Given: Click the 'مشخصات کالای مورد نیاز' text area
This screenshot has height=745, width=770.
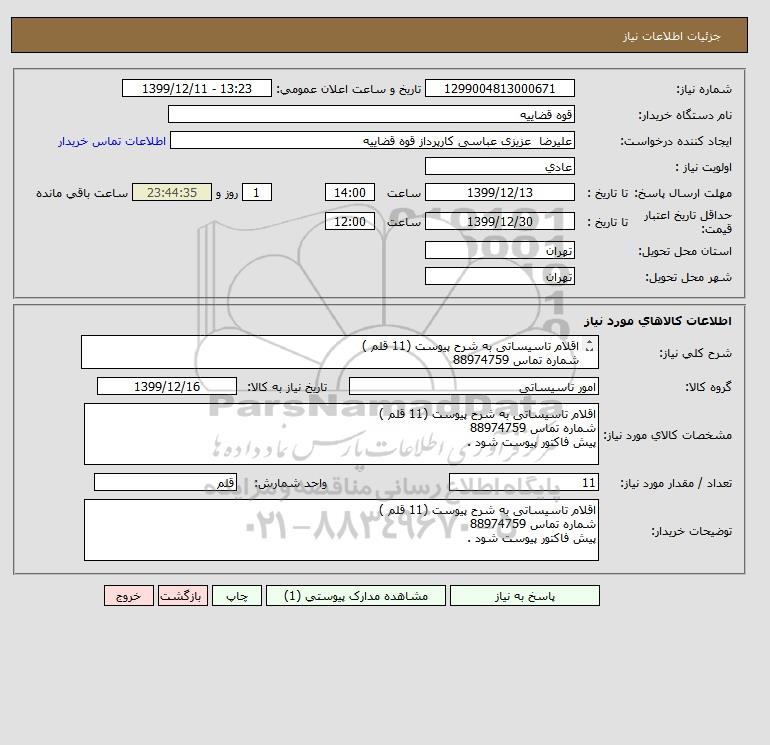Looking at the screenshot, I should point(341,434).
